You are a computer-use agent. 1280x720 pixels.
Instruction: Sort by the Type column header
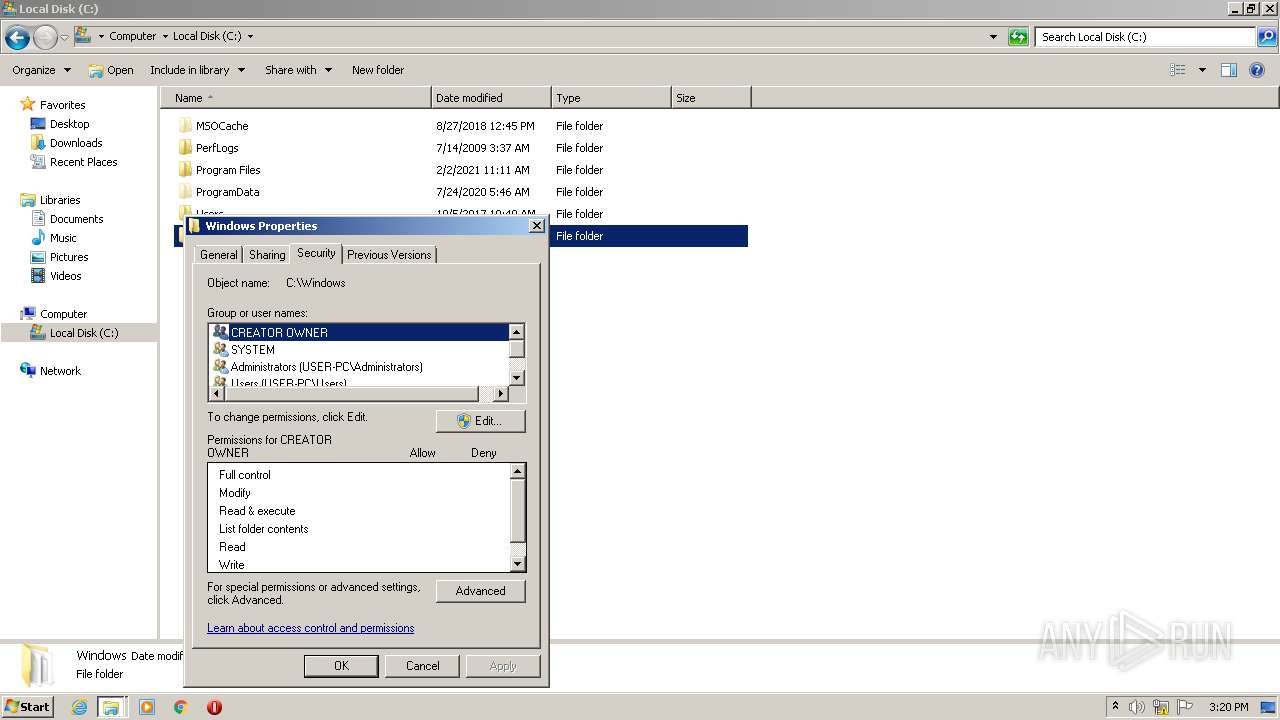tap(611, 98)
